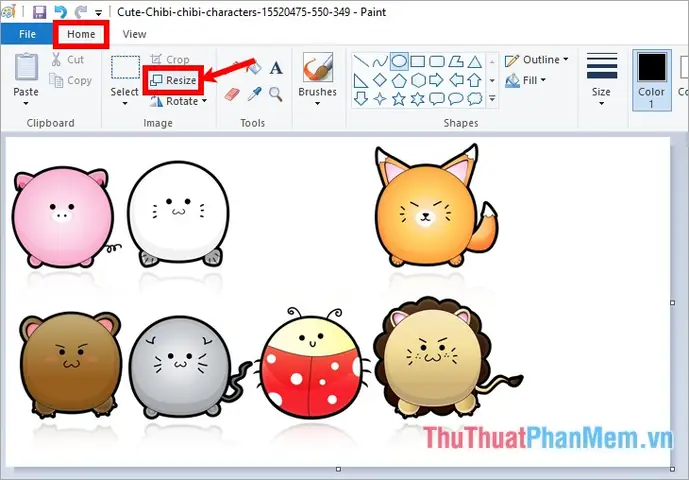This screenshot has height=480, width=689.
Task: Choose the Right triangle shape
Action: point(361,80)
